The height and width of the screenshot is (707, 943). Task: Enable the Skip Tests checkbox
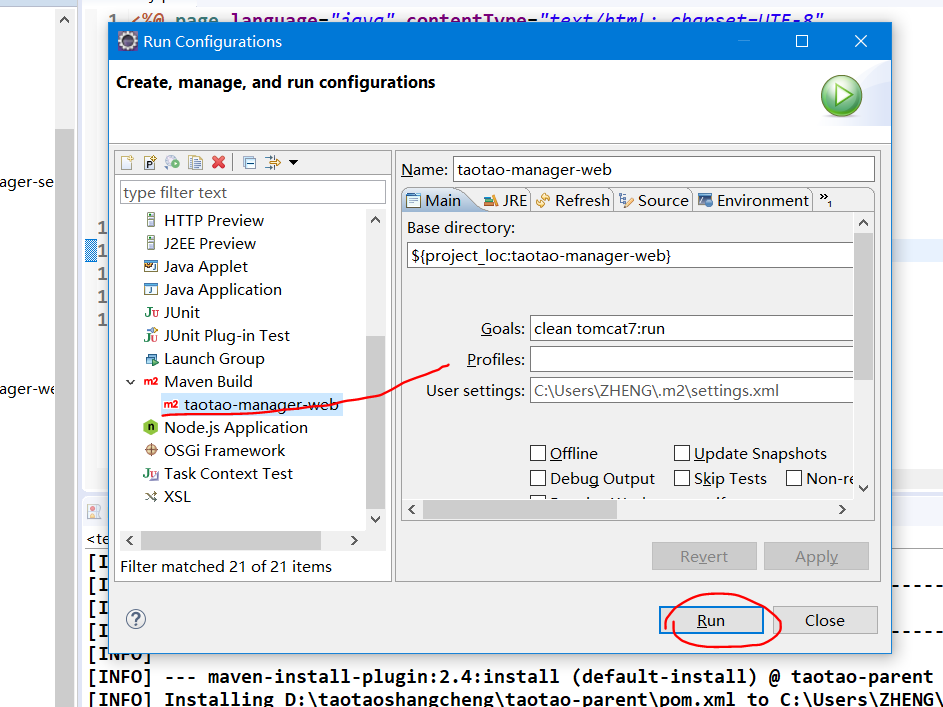681,478
